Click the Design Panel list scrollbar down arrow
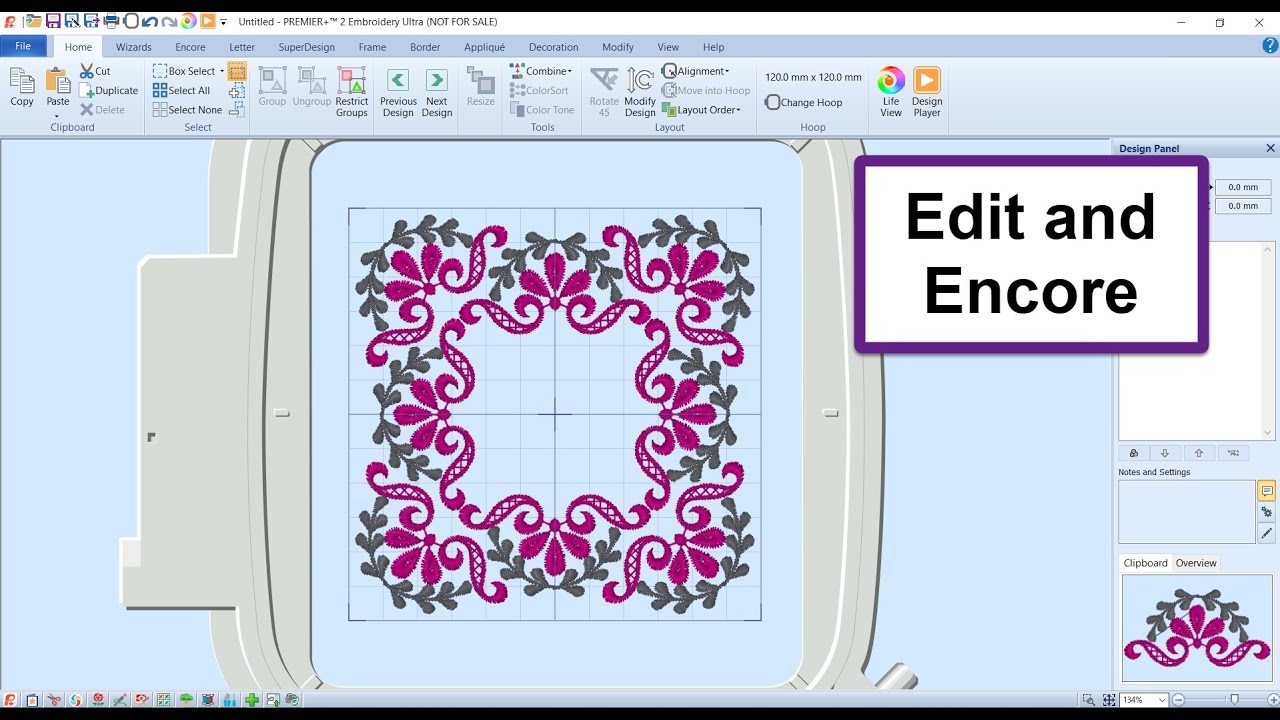 pyautogui.click(x=1269, y=433)
